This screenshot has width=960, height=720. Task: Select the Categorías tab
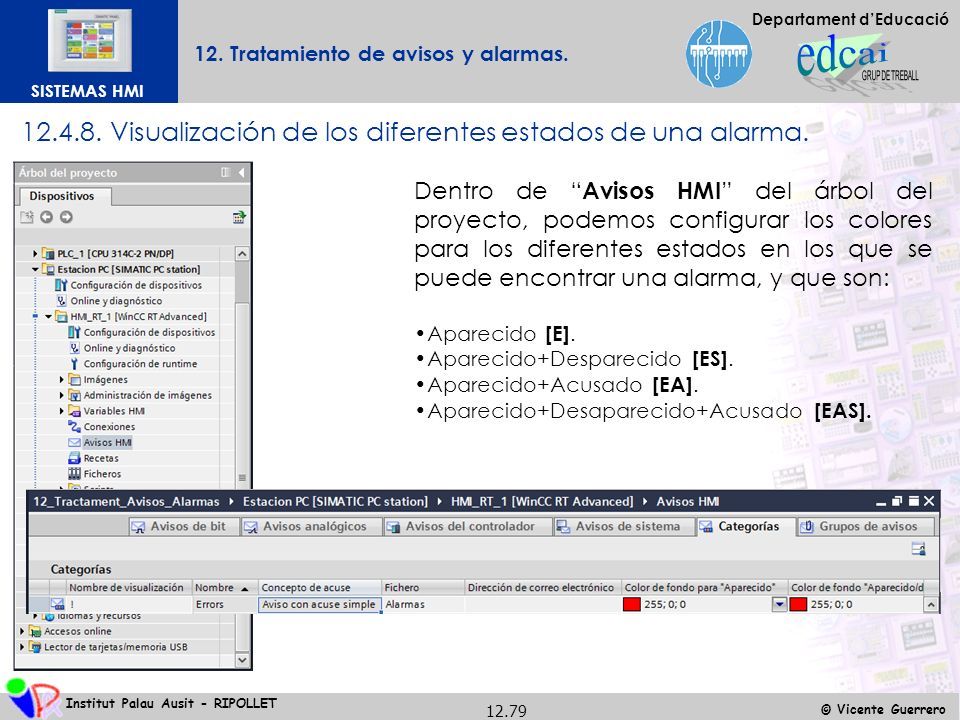click(745, 527)
